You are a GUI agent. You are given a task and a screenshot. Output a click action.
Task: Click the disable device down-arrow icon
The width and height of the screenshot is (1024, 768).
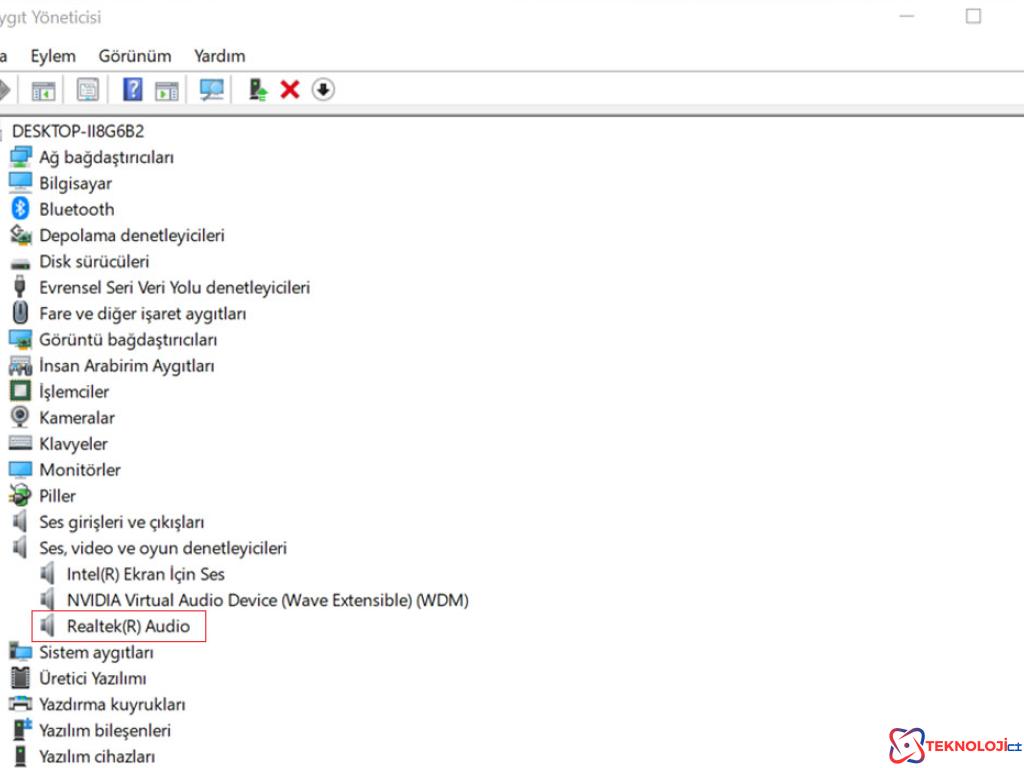[323, 90]
